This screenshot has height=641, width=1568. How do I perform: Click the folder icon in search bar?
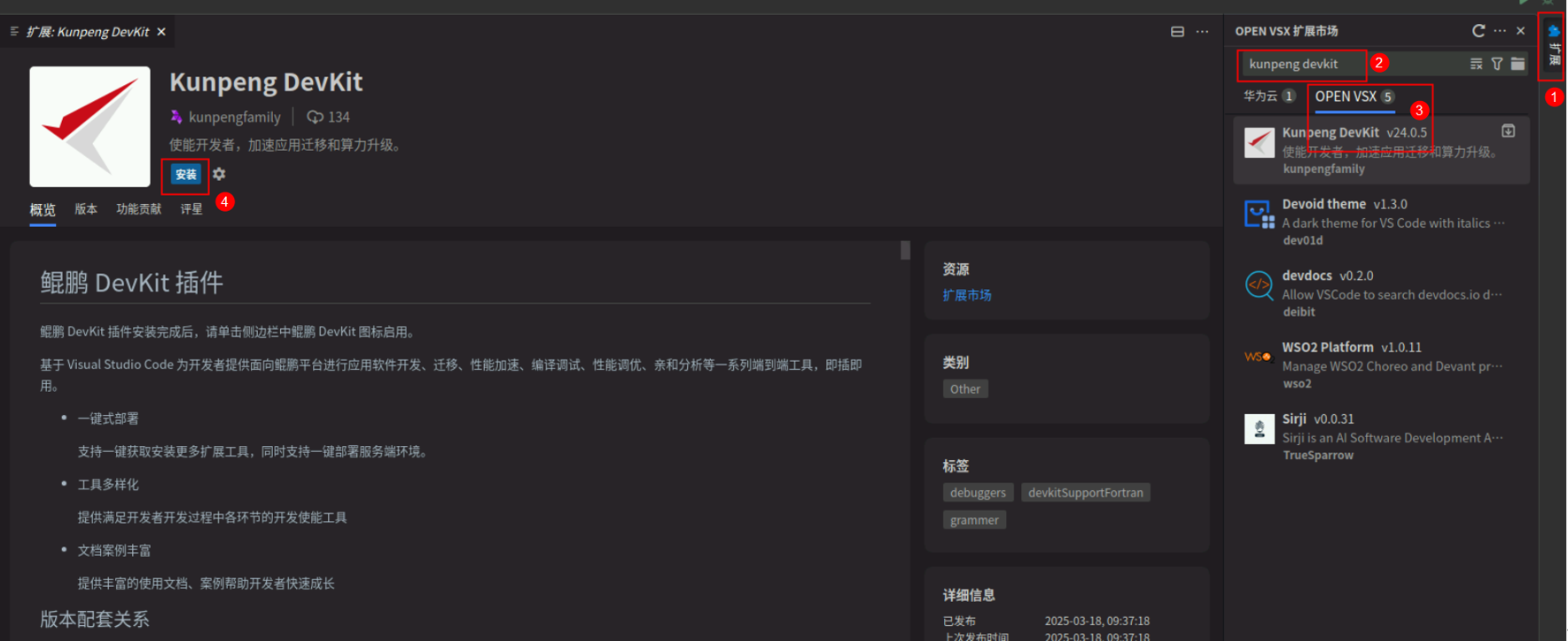(x=1518, y=64)
